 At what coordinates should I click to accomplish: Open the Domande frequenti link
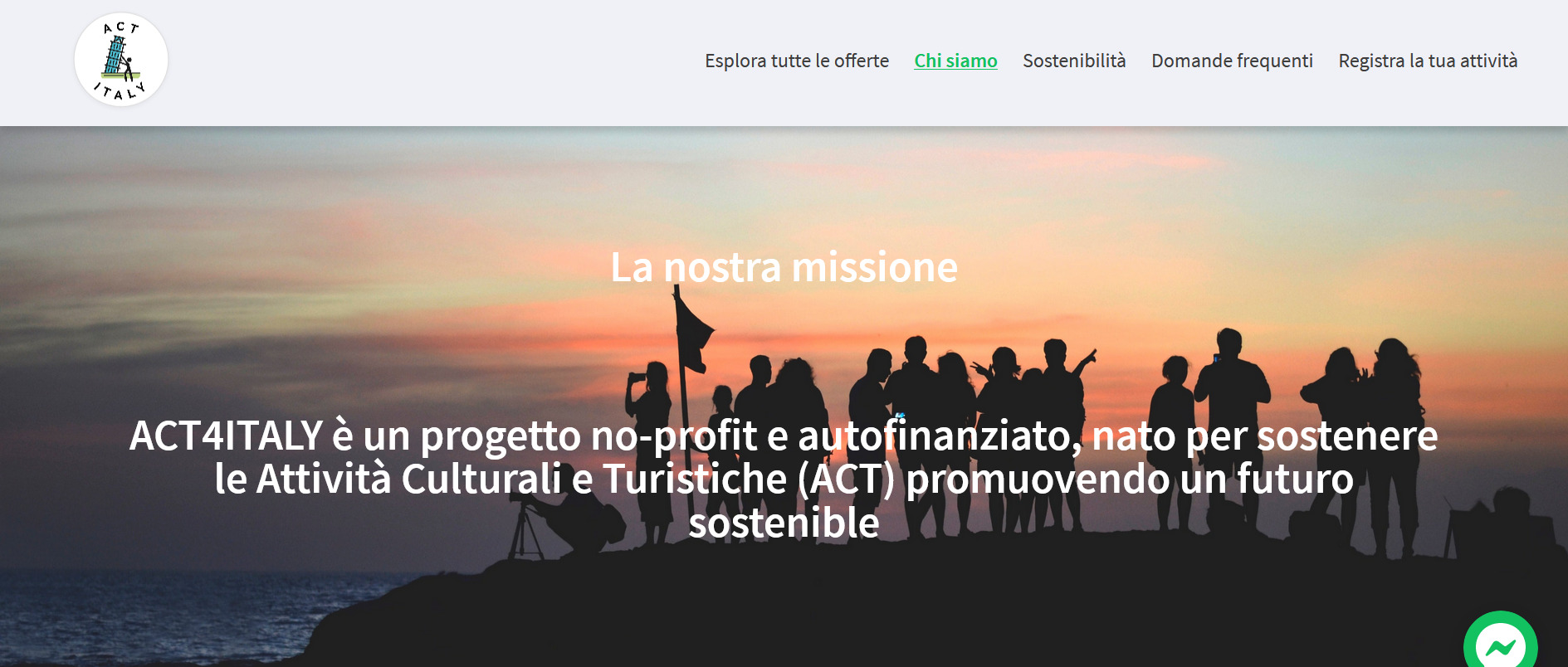[x=1232, y=61]
